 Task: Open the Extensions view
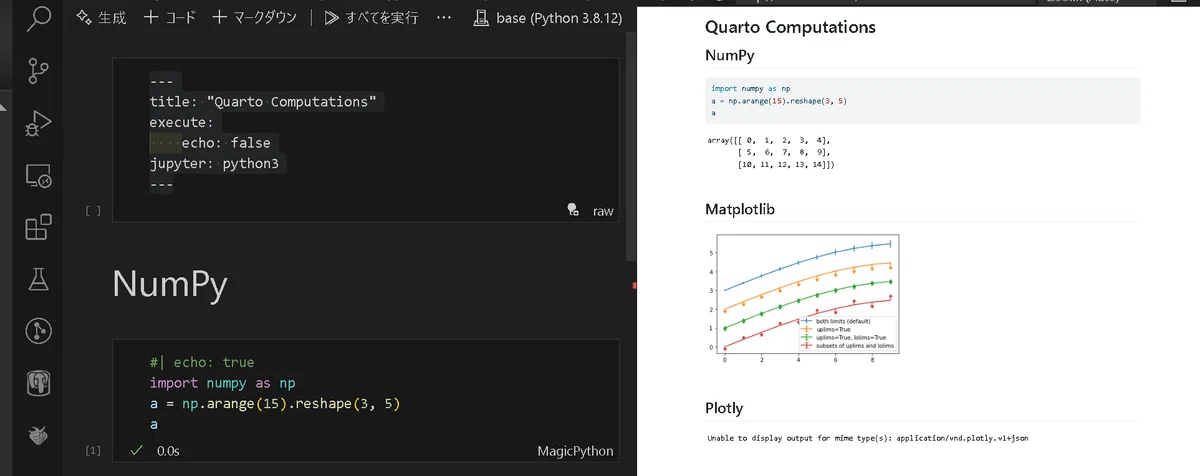[39, 227]
